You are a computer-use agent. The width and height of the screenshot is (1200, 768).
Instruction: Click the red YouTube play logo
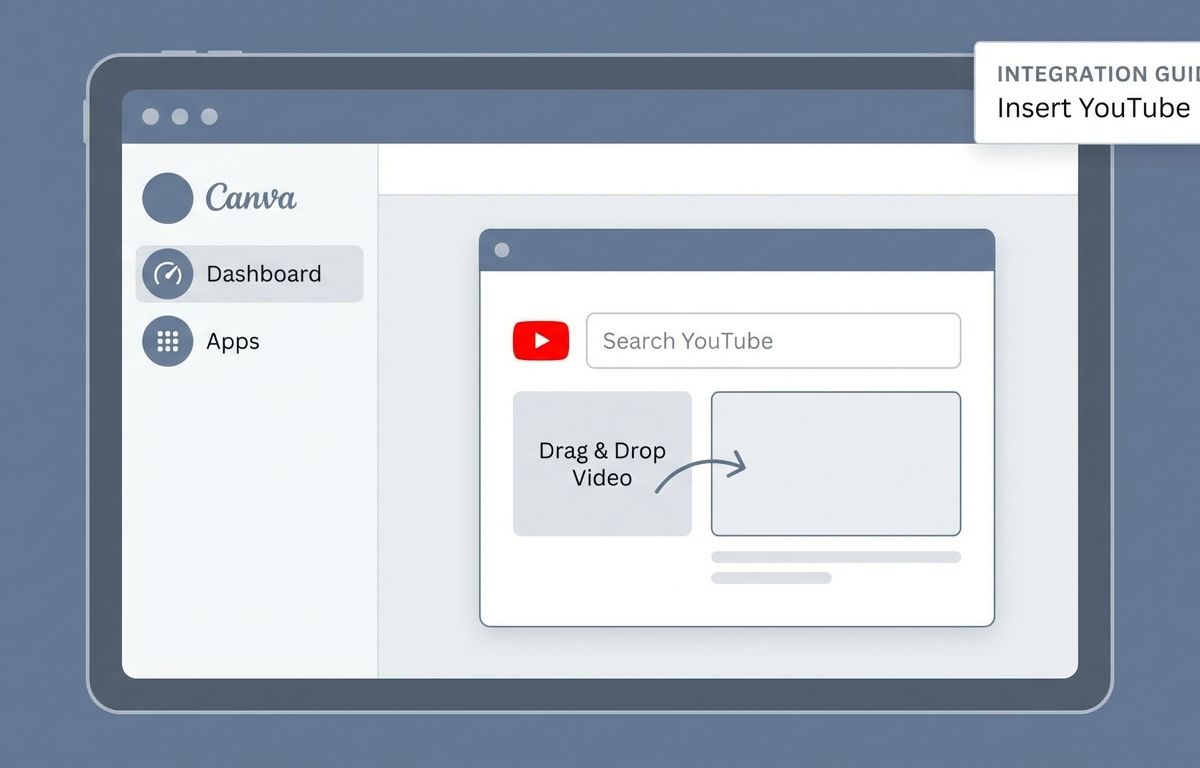pos(541,341)
